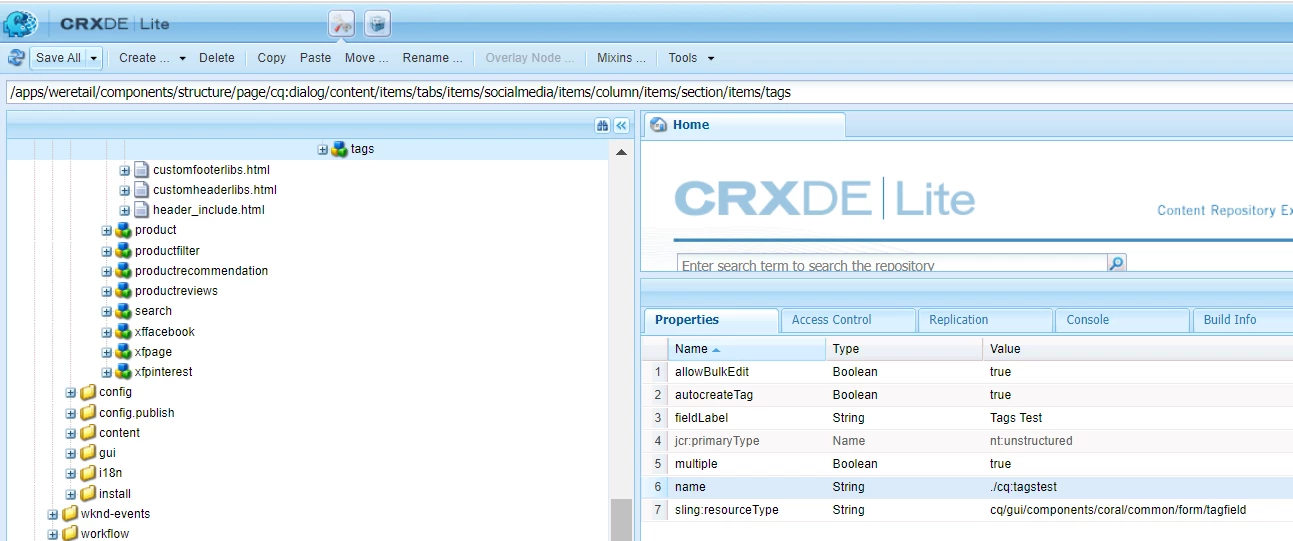The image size is (1293, 541).
Task: Select the multiple property name
Action: pyautogui.click(x=696, y=464)
